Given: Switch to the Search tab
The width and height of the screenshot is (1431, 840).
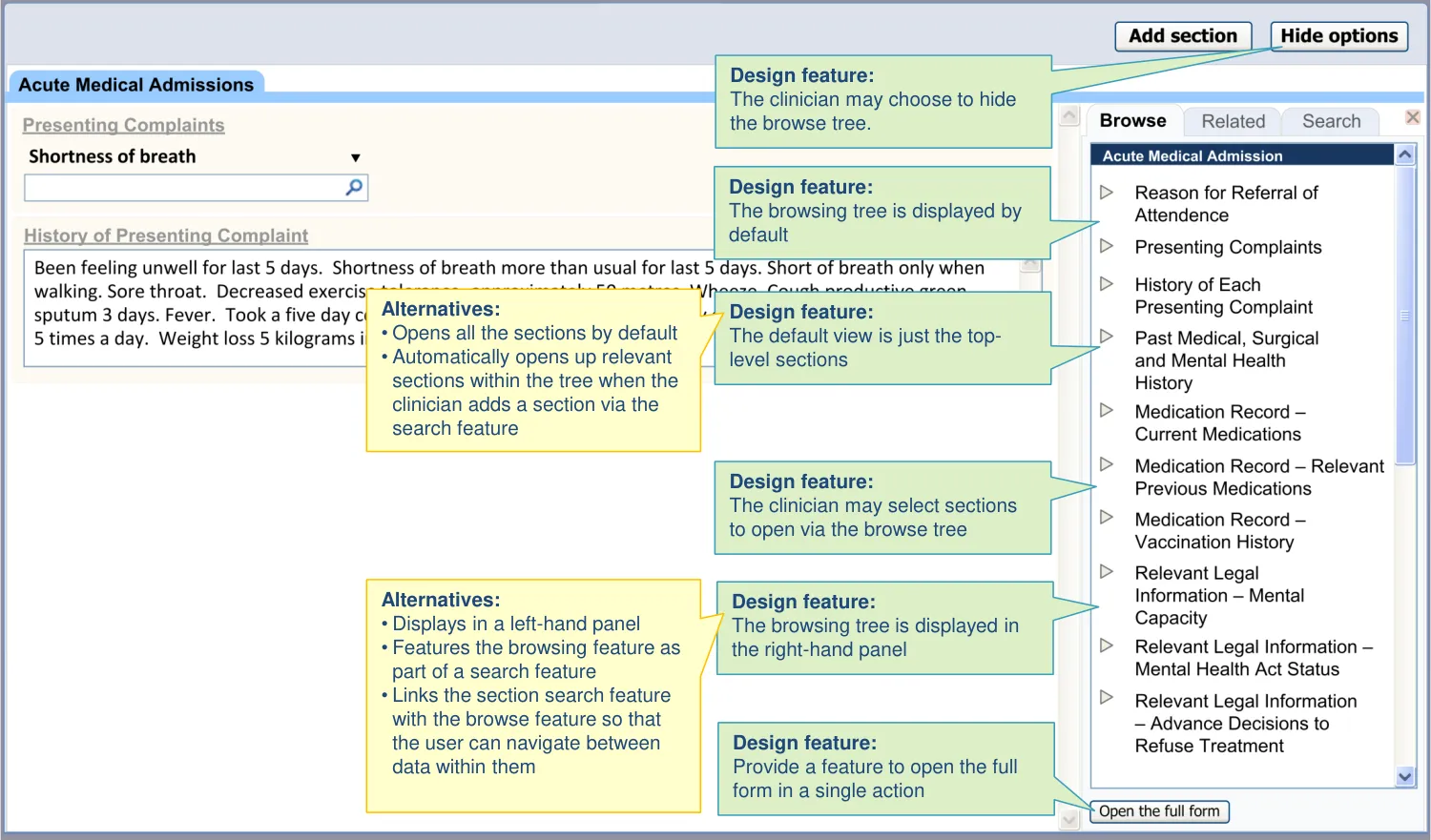Looking at the screenshot, I should pos(1331,121).
